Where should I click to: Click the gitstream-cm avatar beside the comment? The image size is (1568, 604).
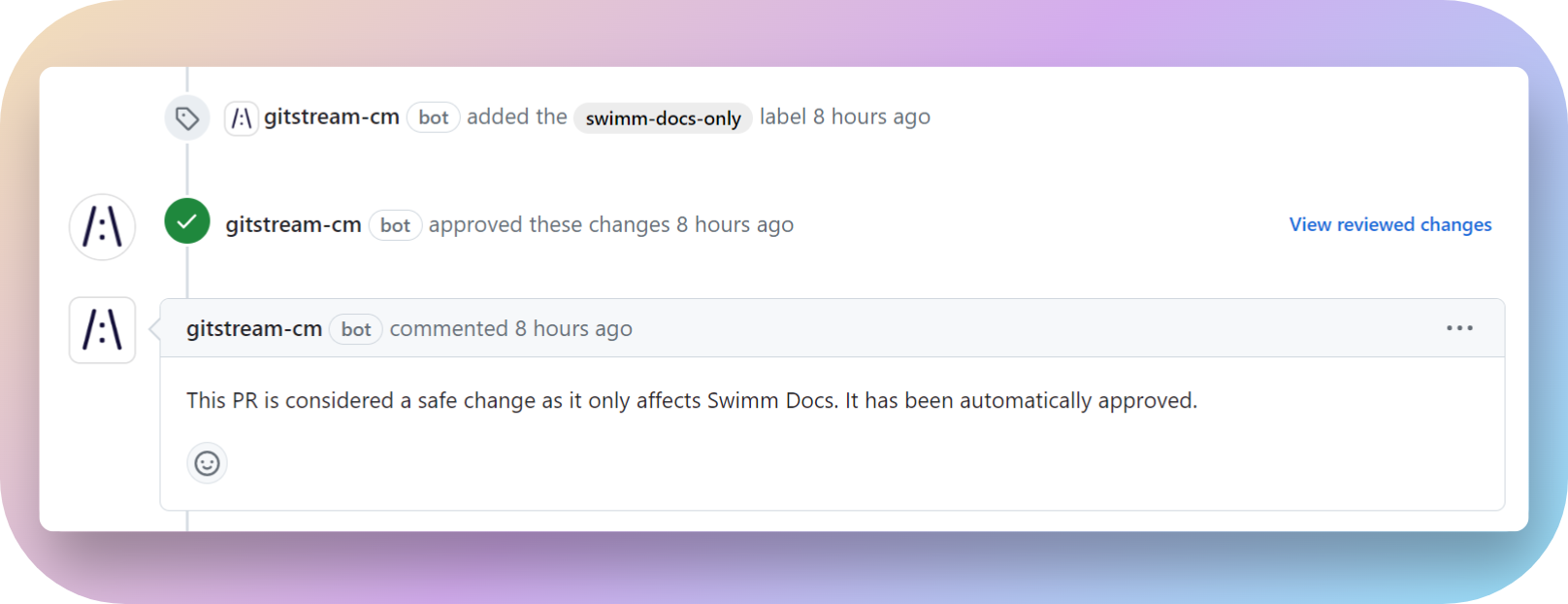point(102,330)
